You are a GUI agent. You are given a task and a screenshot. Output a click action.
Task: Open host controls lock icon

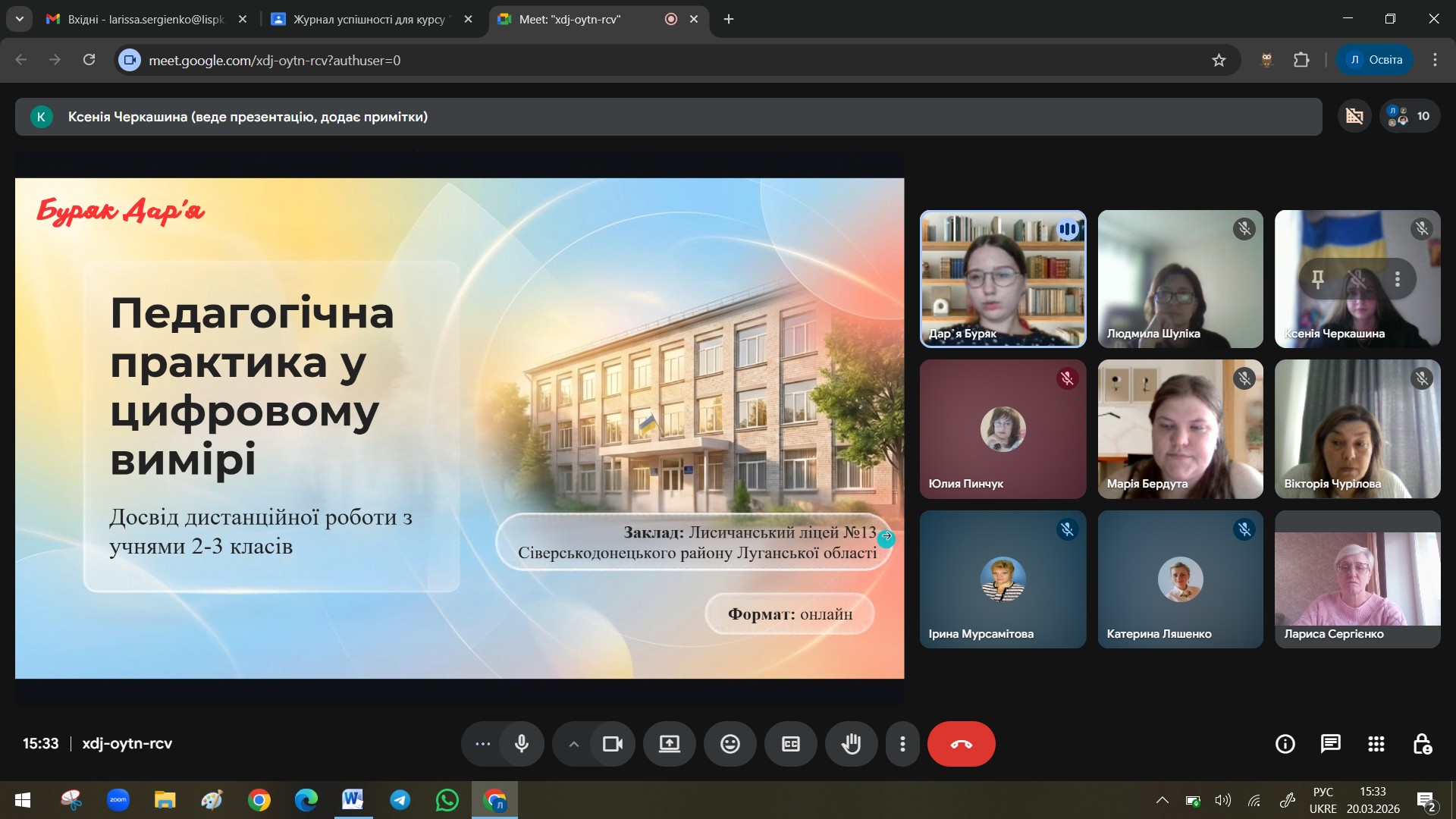(1422, 744)
